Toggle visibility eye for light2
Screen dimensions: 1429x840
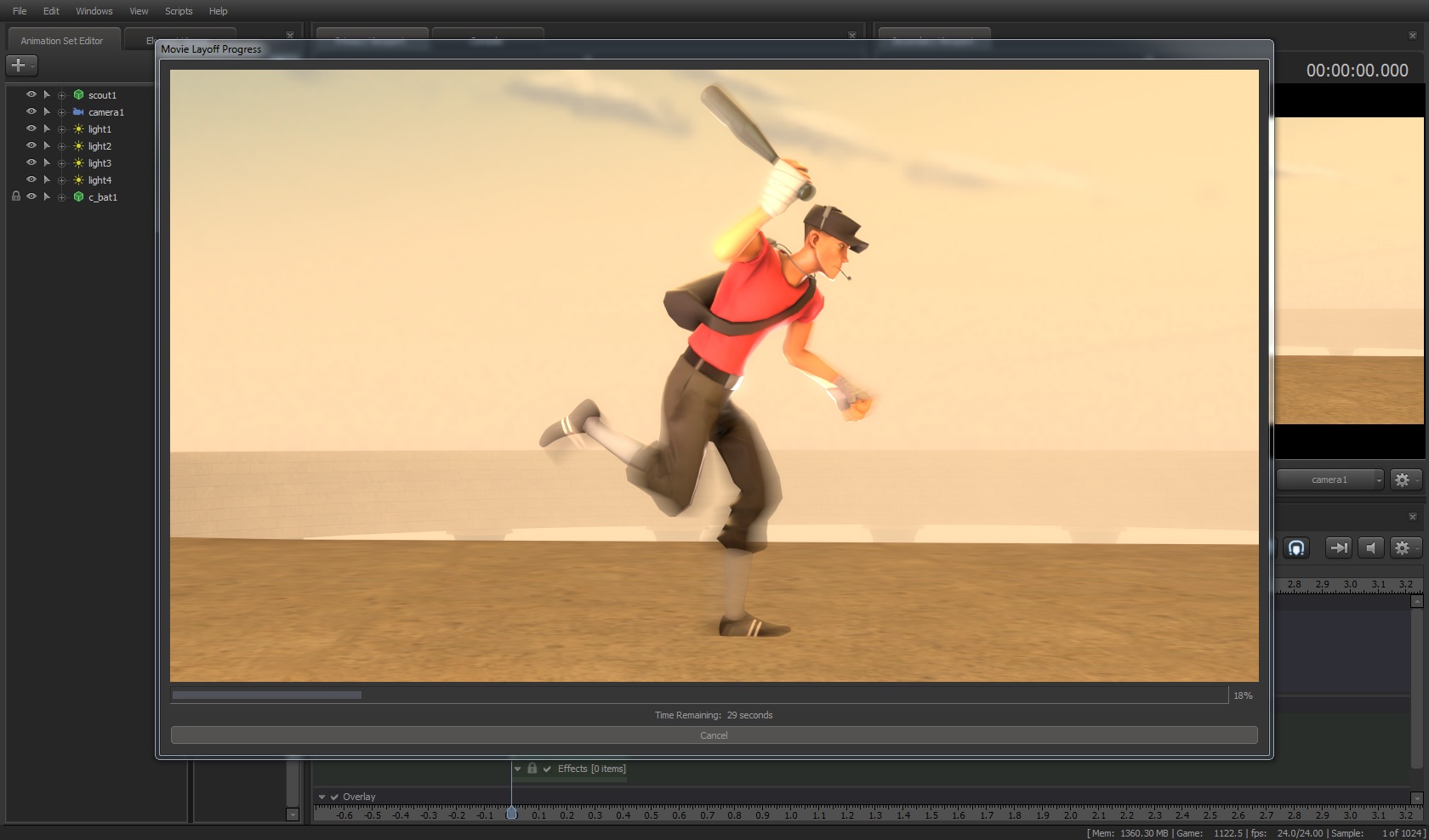(x=31, y=145)
